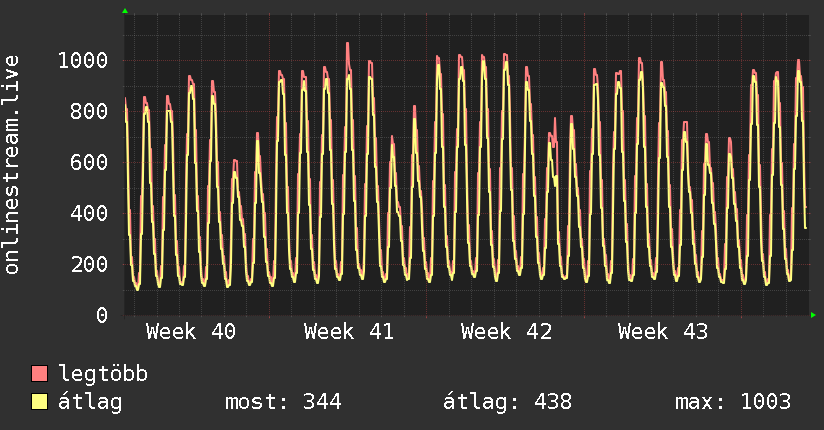Click the 0 y-axis label
Image resolution: width=824 pixels, height=430 pixels.
(102, 315)
